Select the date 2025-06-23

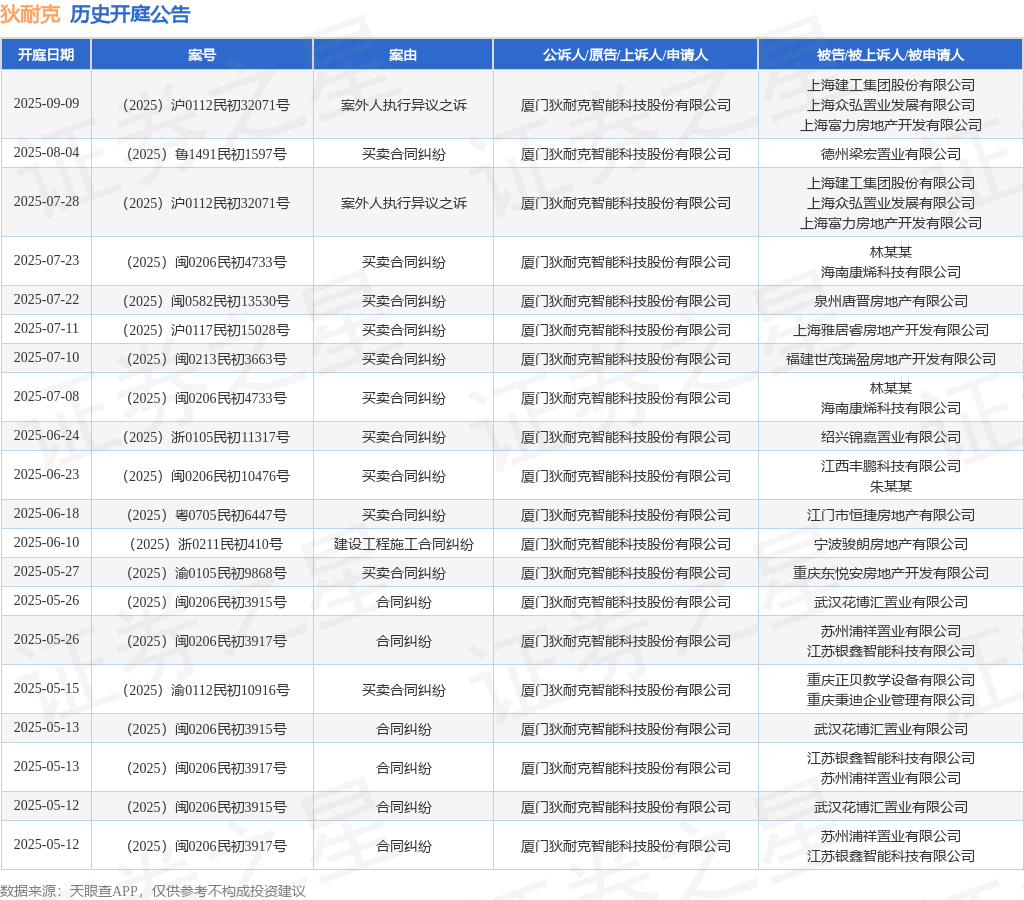(46, 474)
